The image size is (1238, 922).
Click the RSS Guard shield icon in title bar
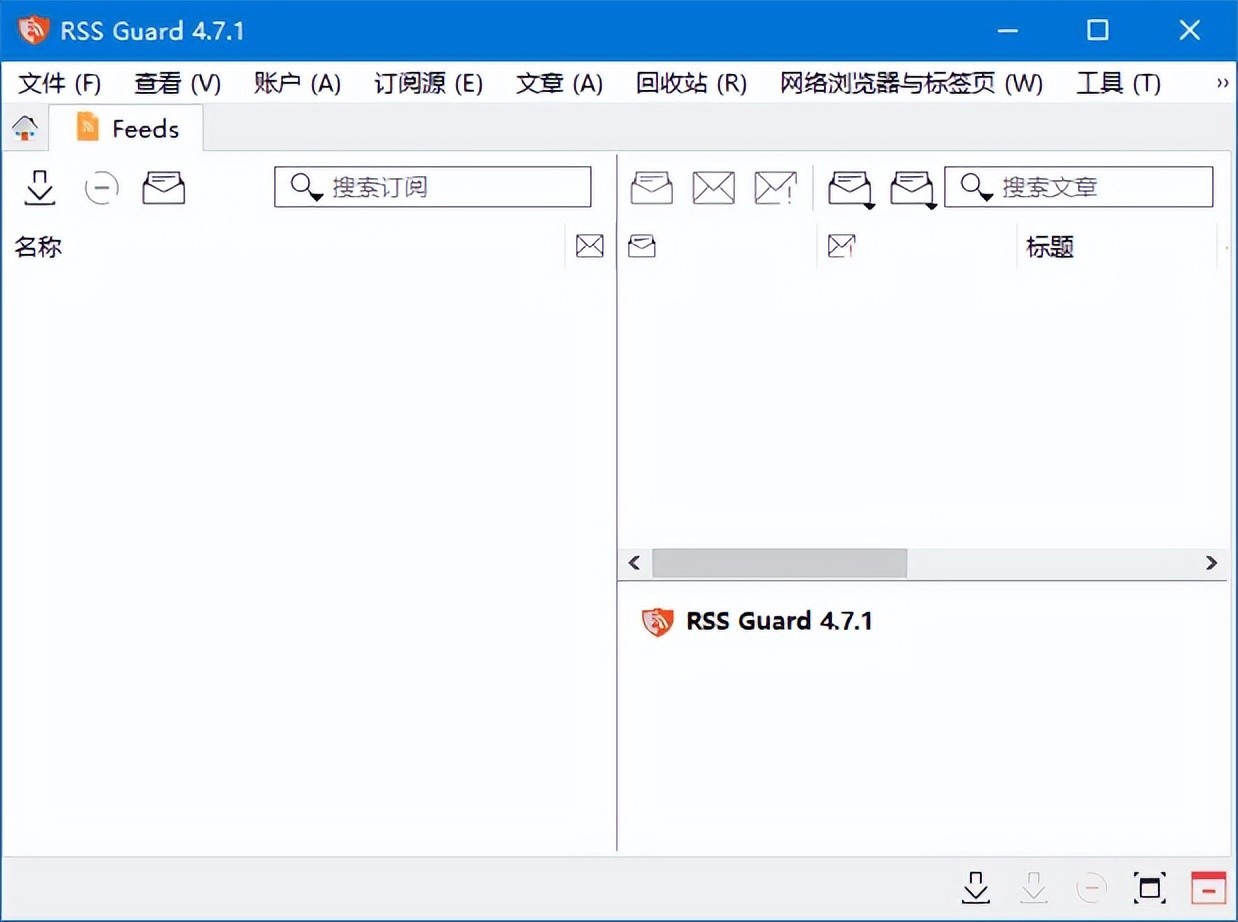tap(33, 30)
